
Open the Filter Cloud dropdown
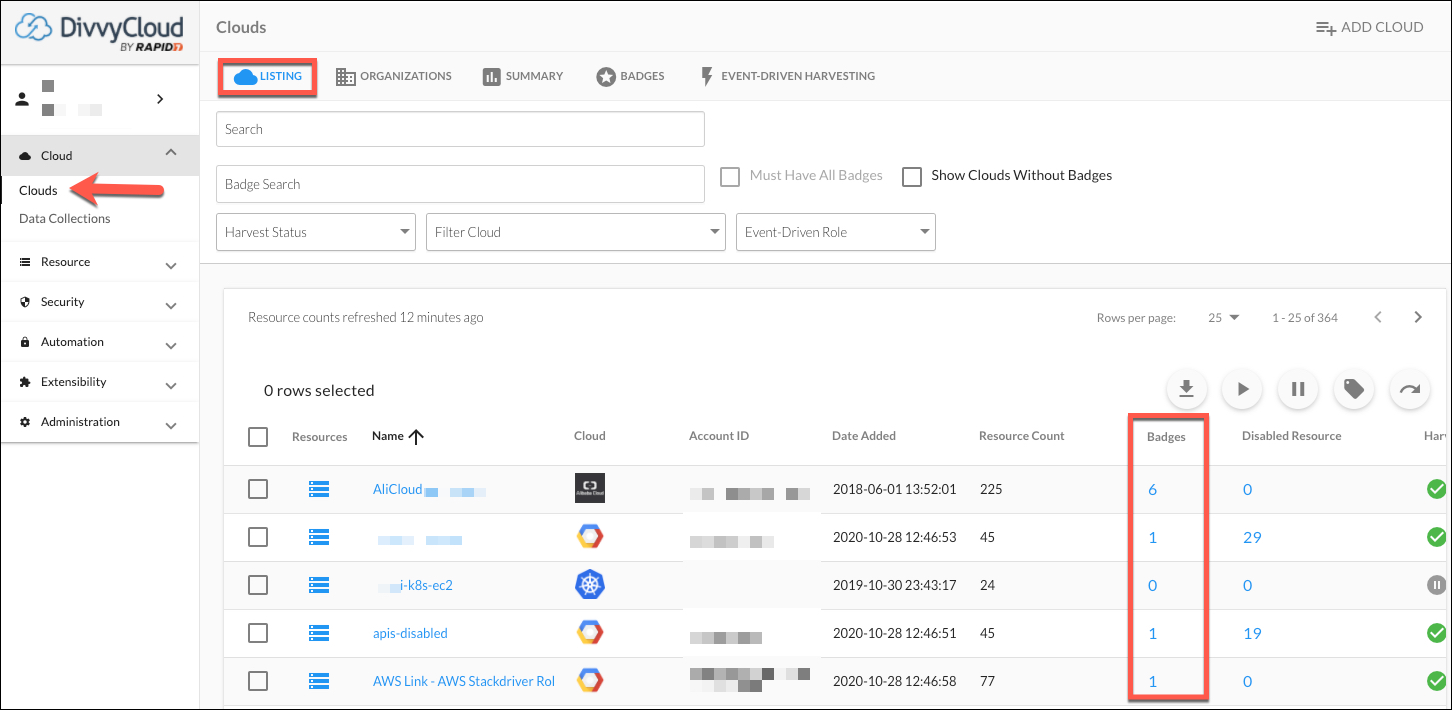tap(576, 232)
